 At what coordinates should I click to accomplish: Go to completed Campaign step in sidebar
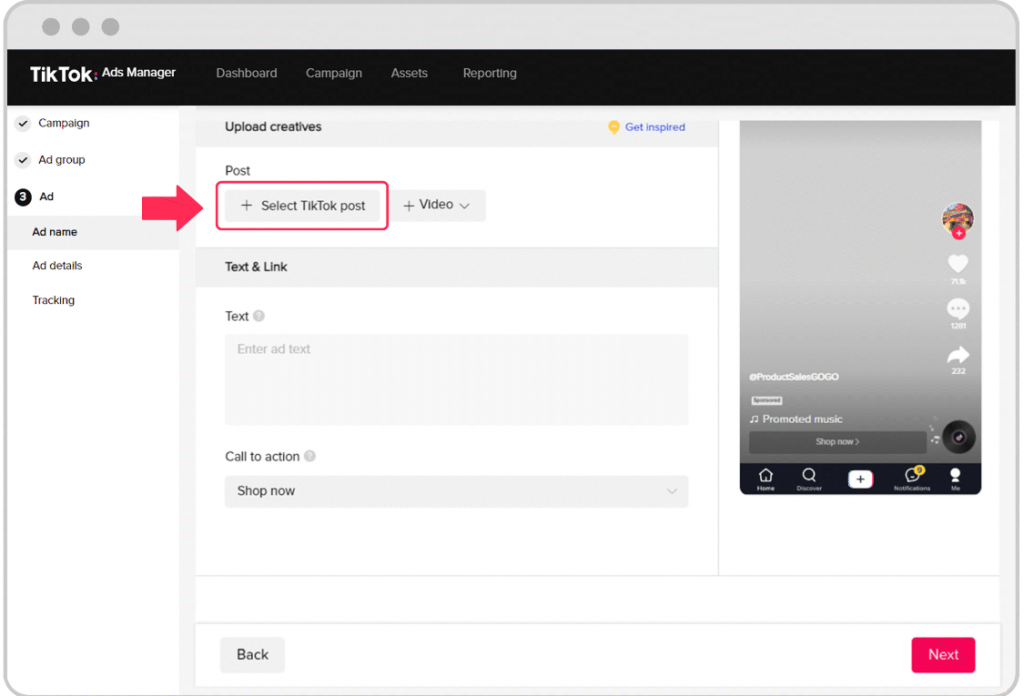[63, 123]
